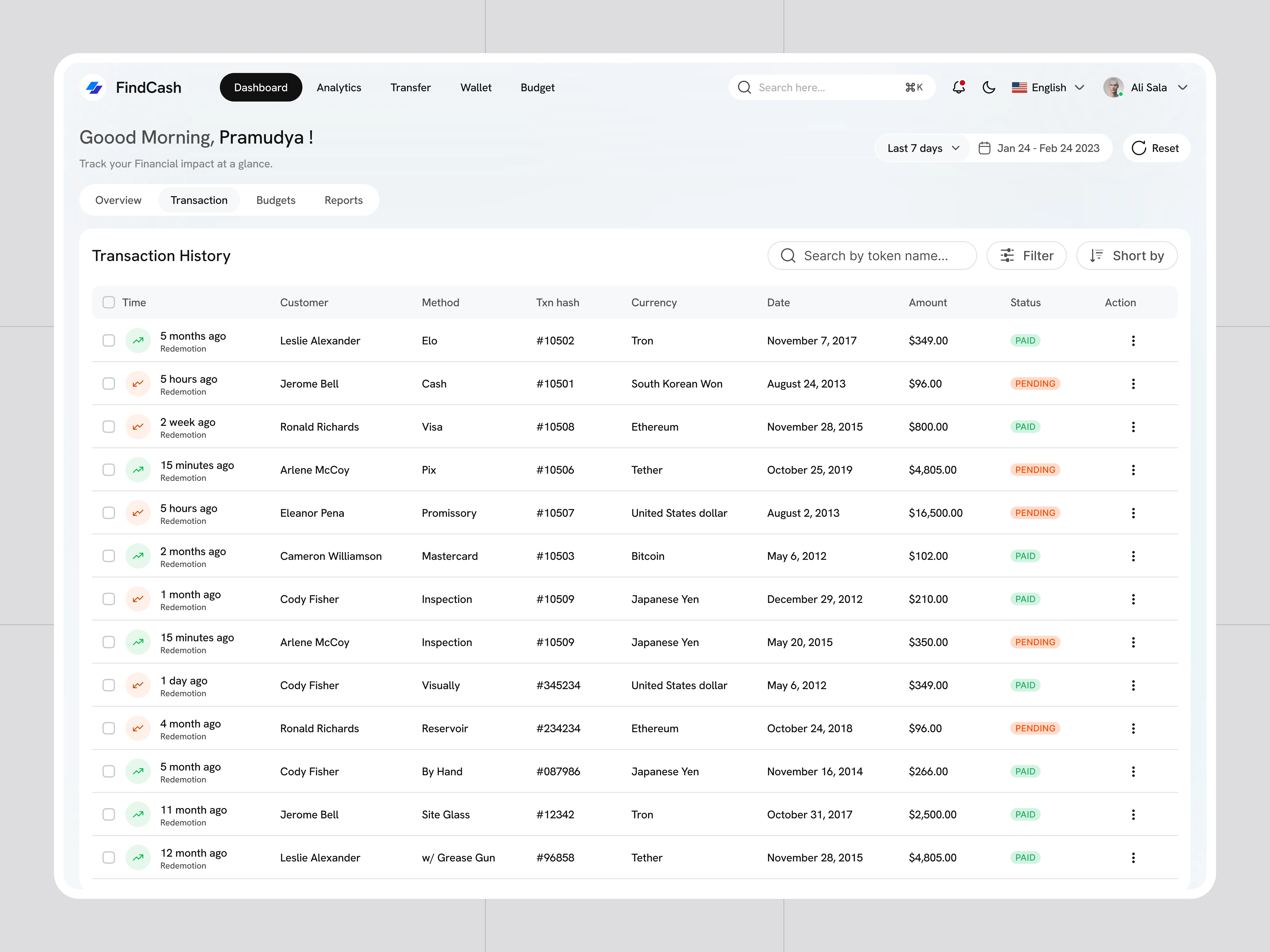Click the Reset button
This screenshot has height=952, width=1270.
1156,148
